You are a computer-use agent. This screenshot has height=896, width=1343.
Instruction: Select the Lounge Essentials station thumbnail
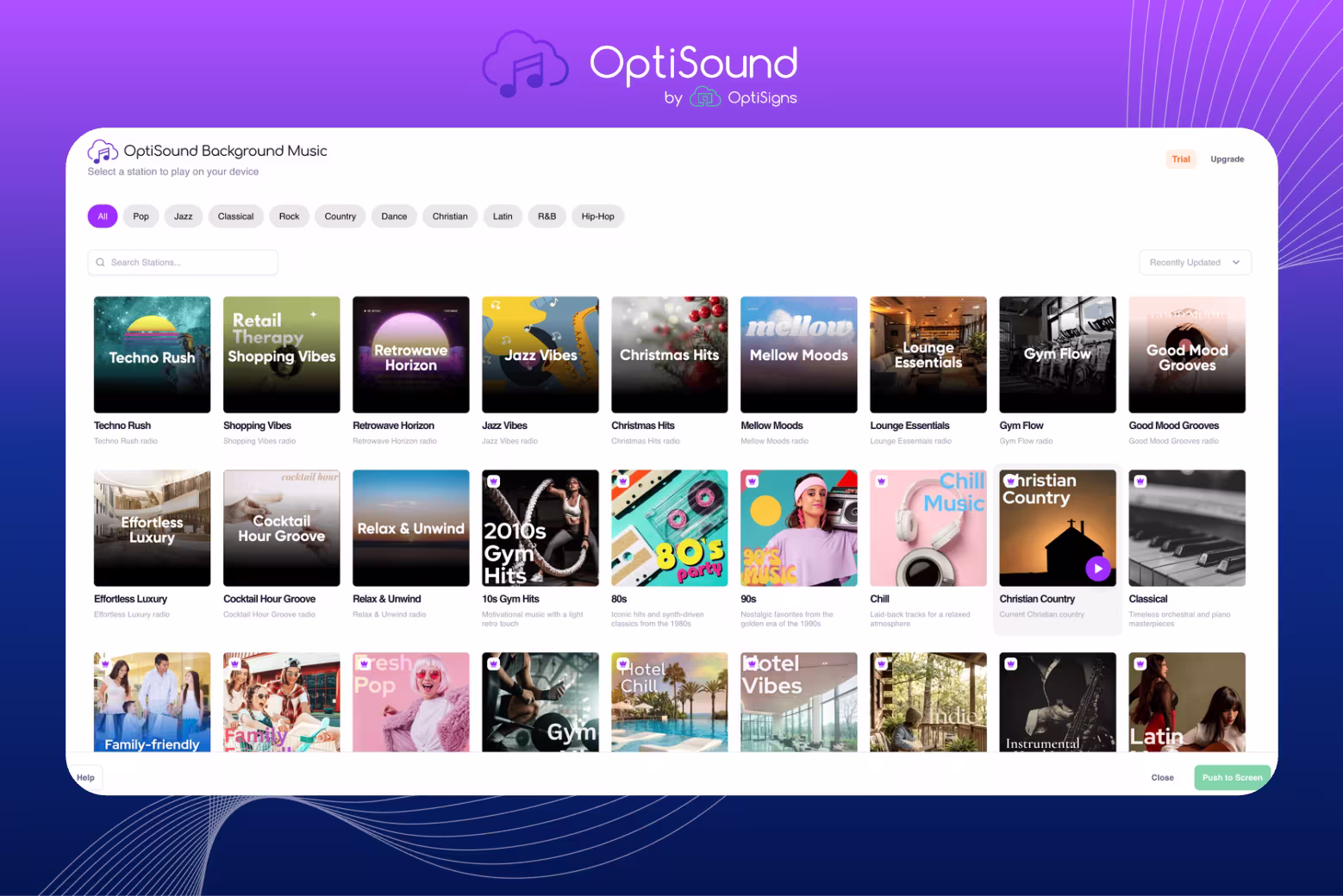click(x=928, y=355)
